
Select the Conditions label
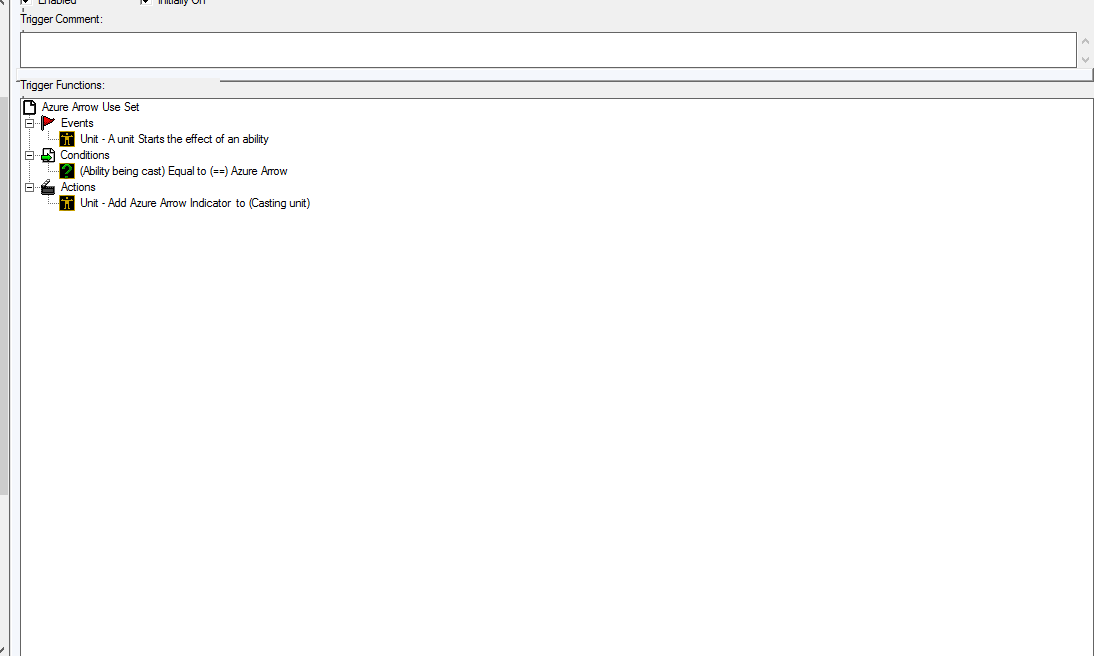pos(84,155)
